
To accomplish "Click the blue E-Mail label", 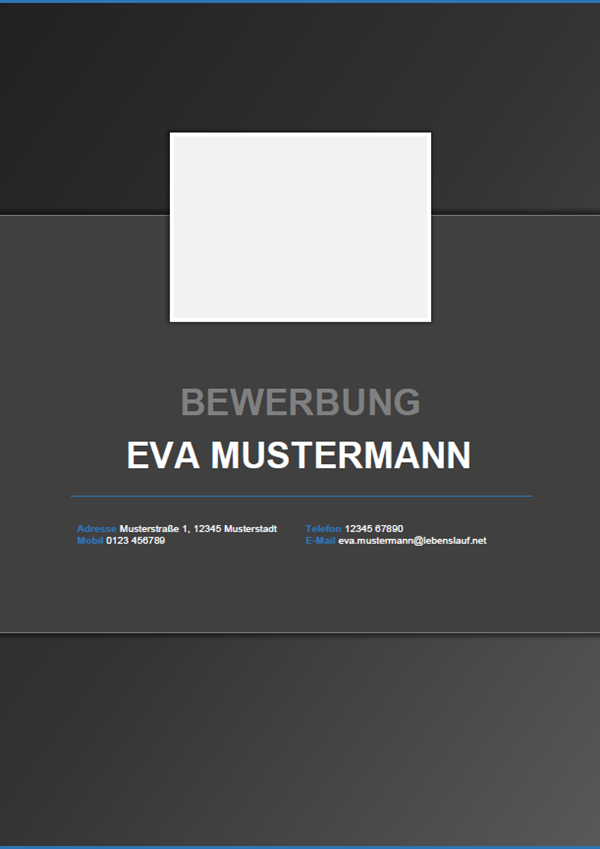I will pos(320,540).
